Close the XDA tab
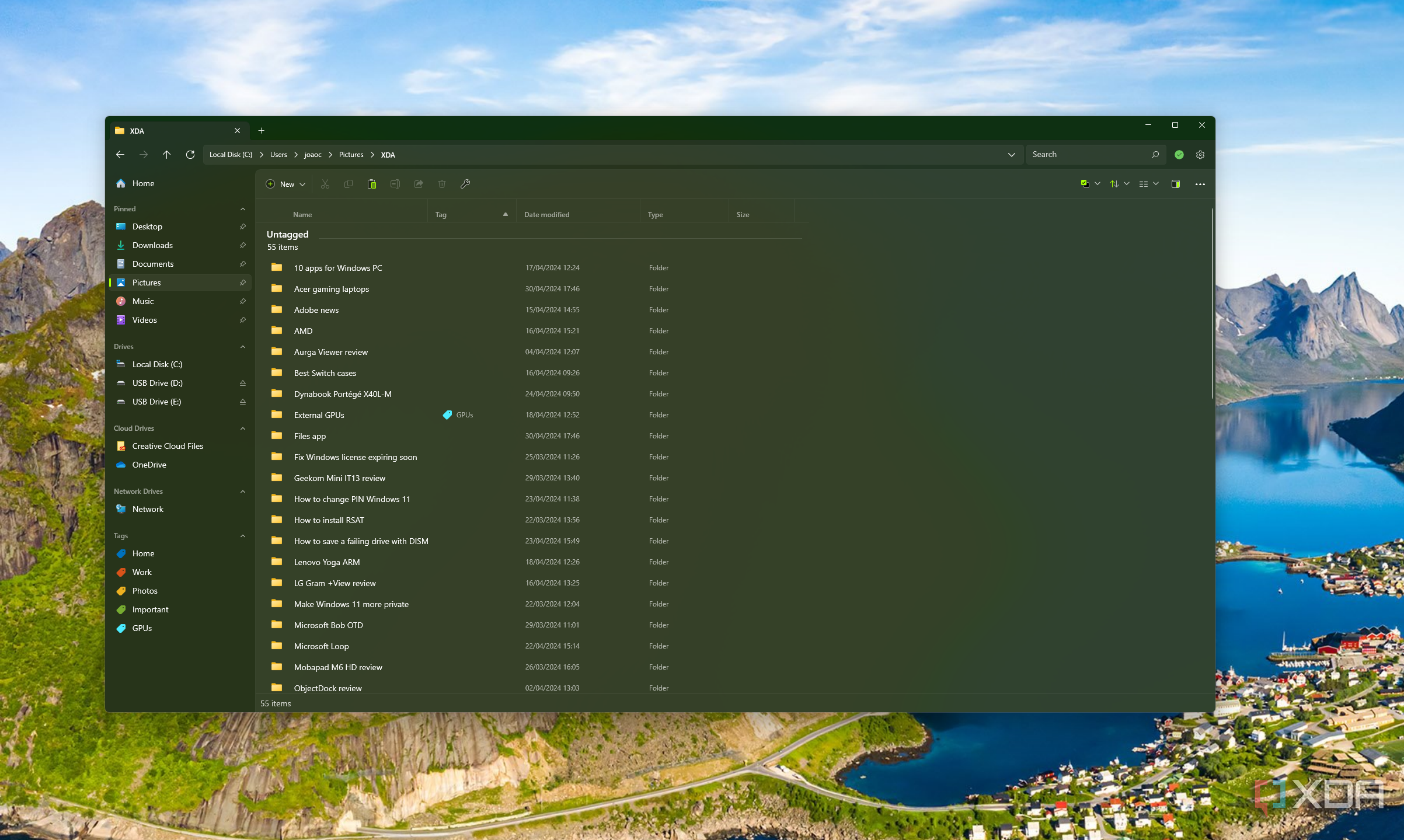 pyautogui.click(x=238, y=131)
